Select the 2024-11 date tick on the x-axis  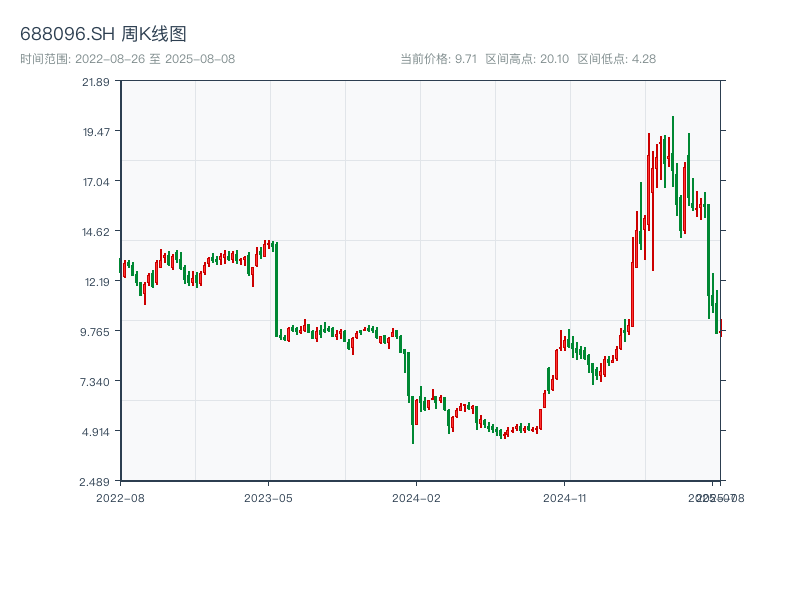tap(566, 497)
